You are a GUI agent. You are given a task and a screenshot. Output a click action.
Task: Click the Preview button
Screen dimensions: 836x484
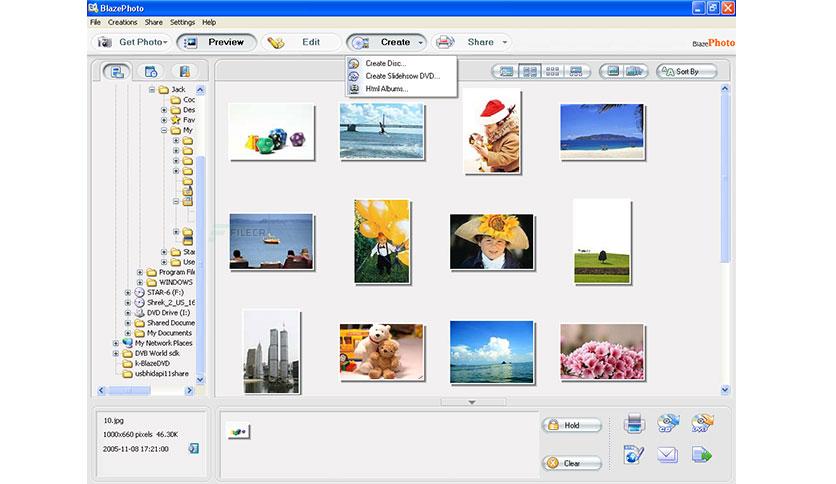tap(216, 43)
